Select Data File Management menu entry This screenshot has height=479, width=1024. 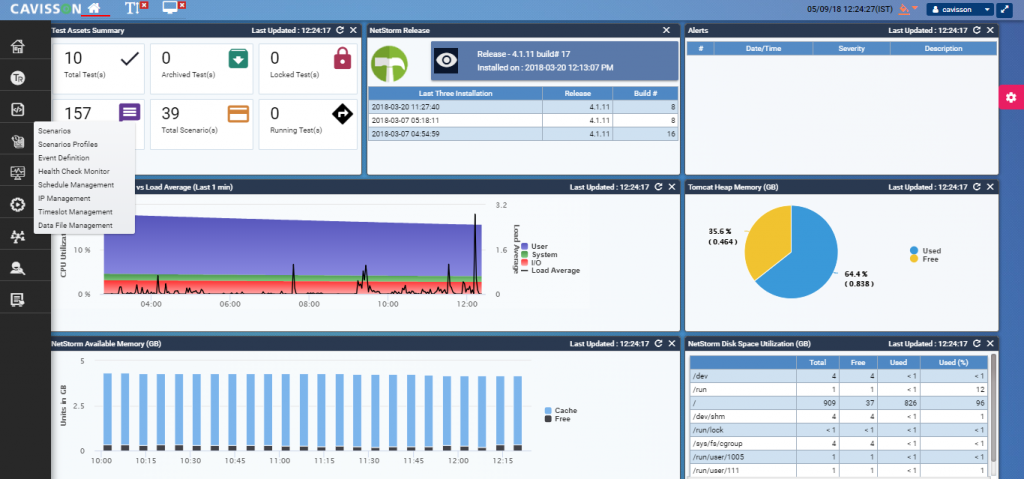click(75, 225)
